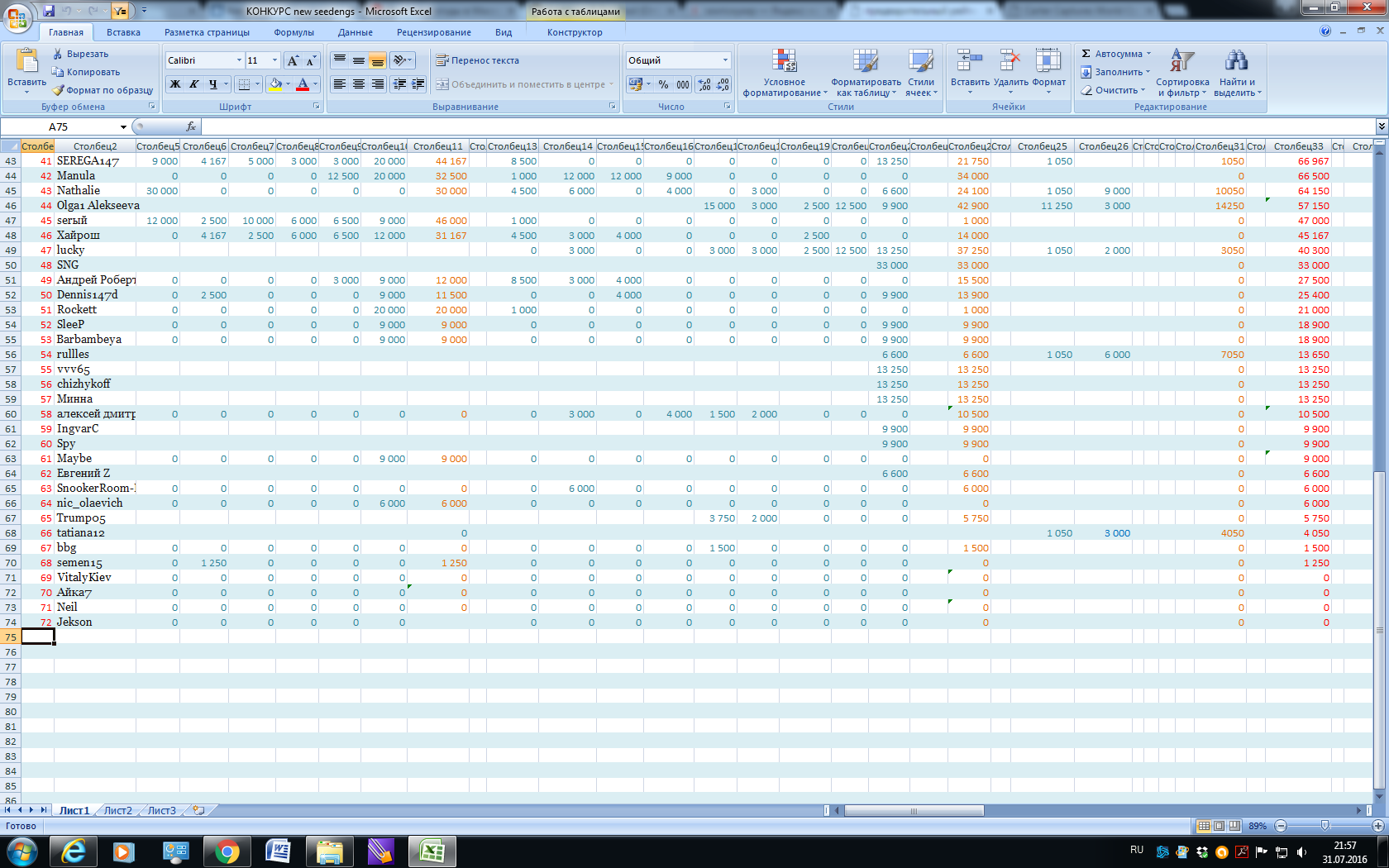The height and width of the screenshot is (868, 1389).
Task: Click the Increase Font Size icon
Action: pos(293,60)
